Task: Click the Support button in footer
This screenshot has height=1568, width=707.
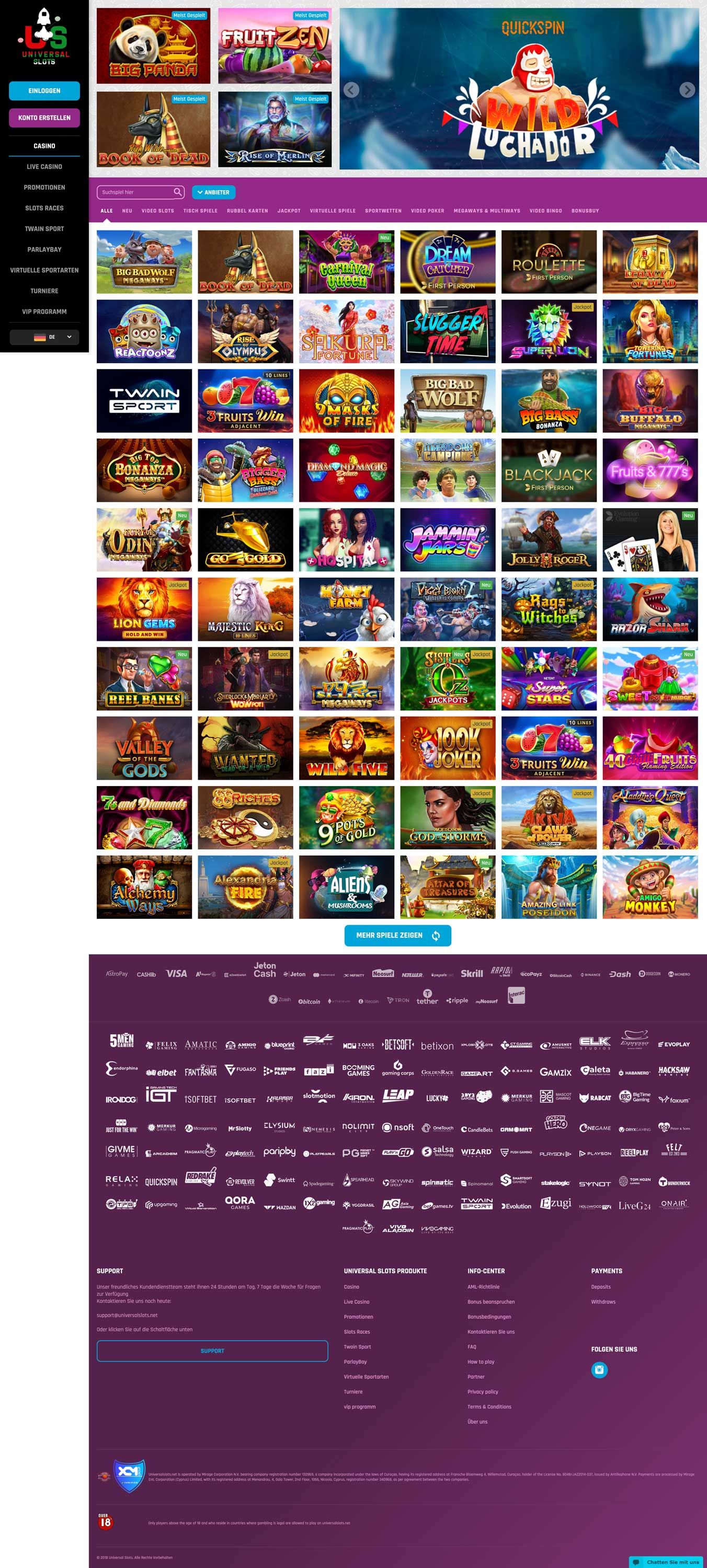Action: coord(212,1351)
